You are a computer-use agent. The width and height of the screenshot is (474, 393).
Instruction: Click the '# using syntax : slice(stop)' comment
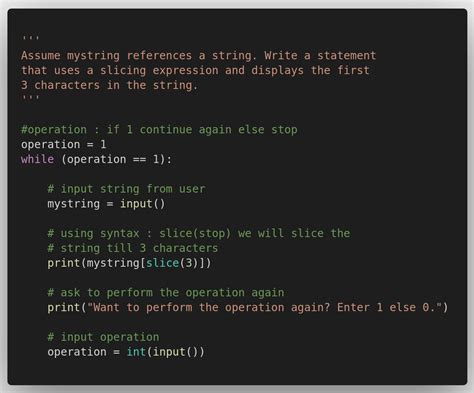tap(199, 233)
